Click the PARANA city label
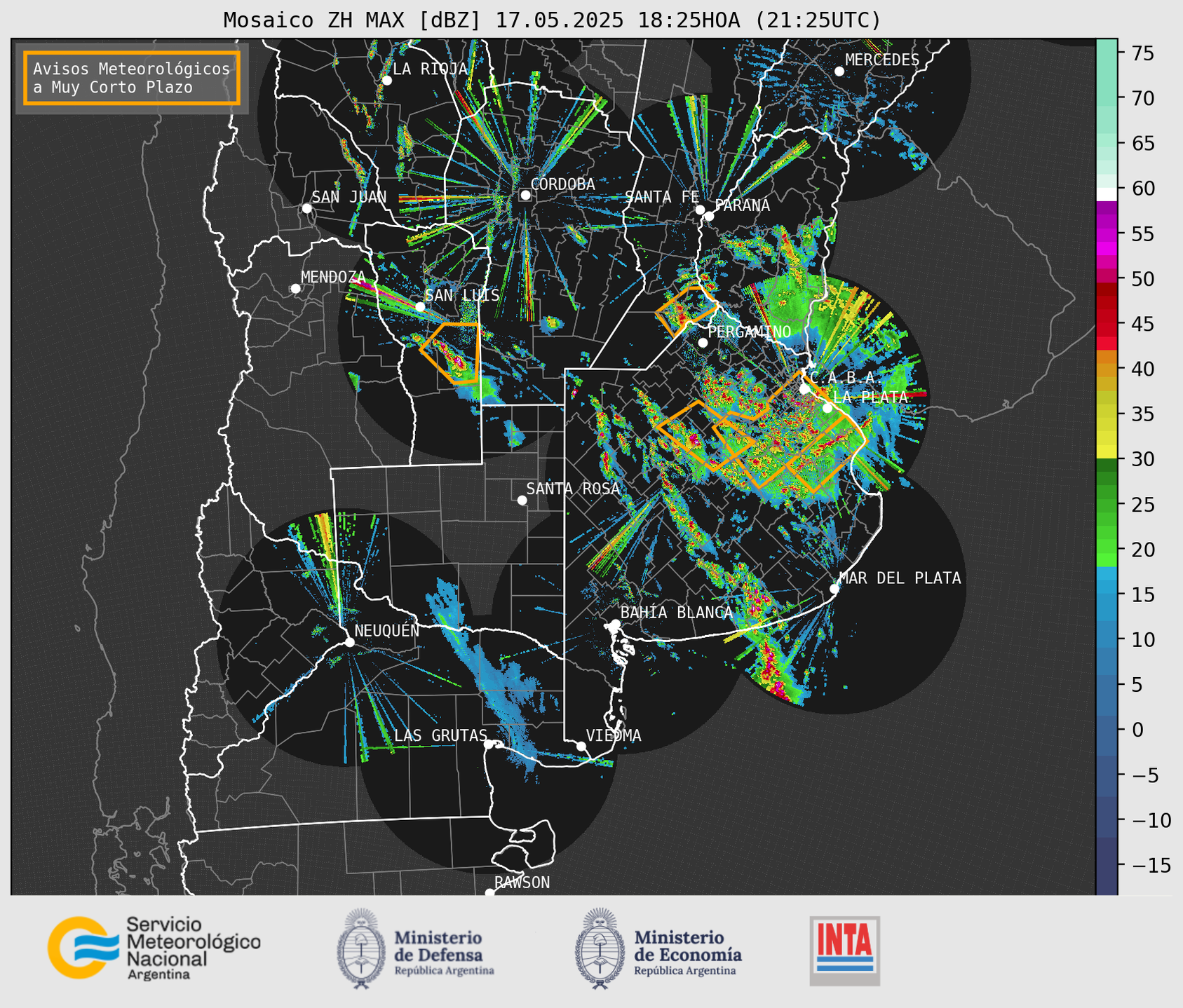 coord(742,205)
